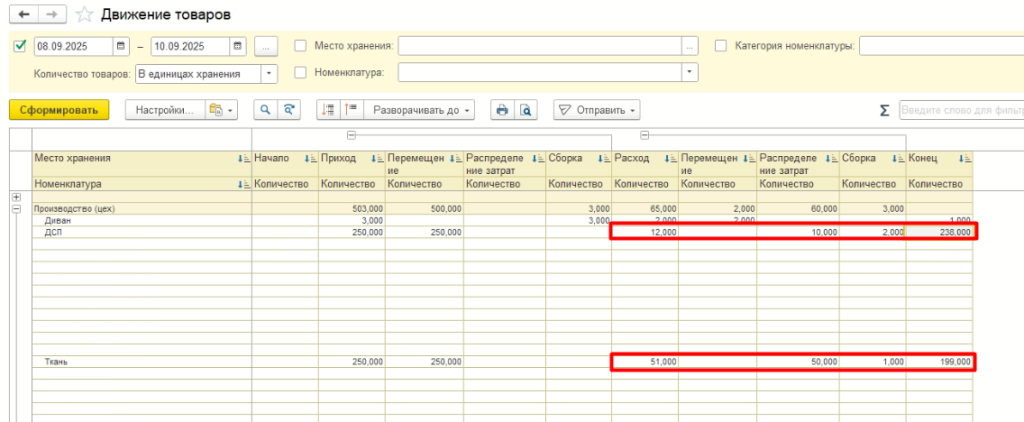The image size is (1024, 422).
Task: Sort icon of Сборка column before Расход
Action: (x=604, y=158)
